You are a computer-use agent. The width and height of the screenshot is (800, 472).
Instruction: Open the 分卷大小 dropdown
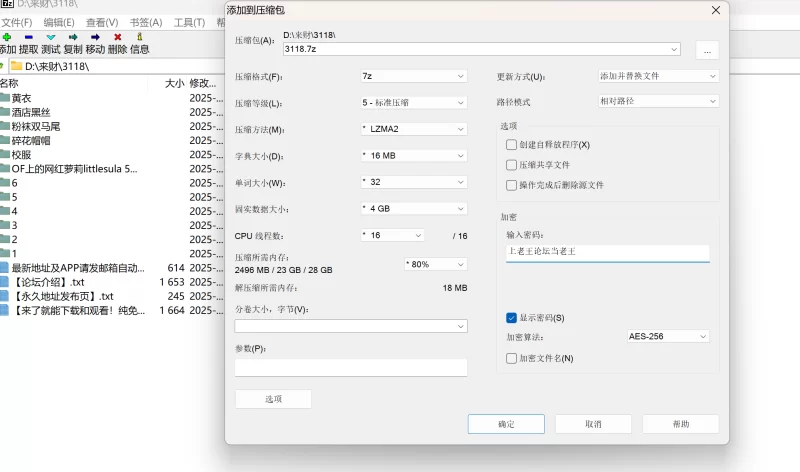pos(351,326)
